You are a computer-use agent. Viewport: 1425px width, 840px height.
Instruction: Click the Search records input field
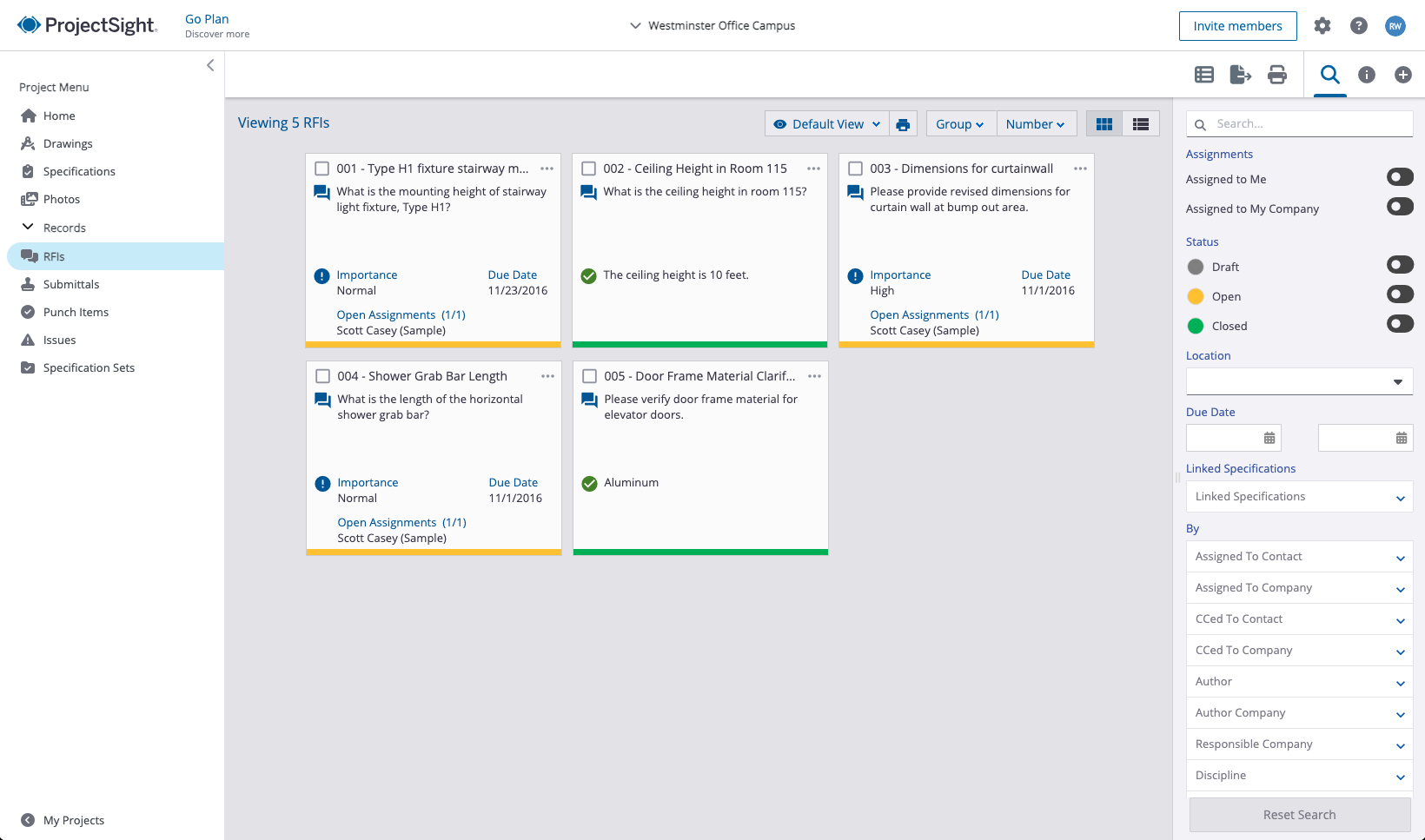click(1299, 123)
